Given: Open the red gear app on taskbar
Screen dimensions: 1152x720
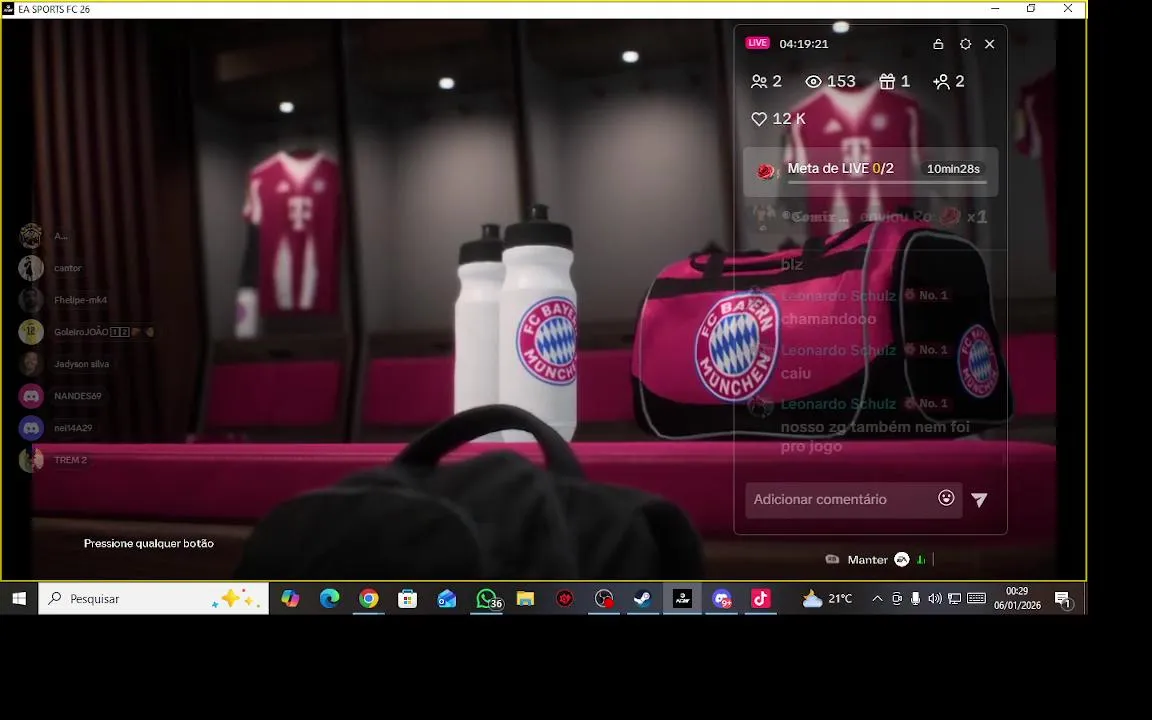Looking at the screenshot, I should tap(564, 599).
